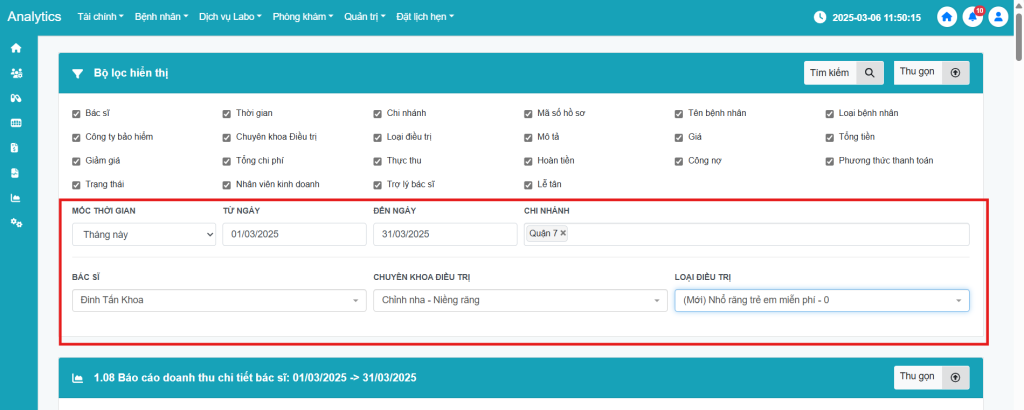Click the Tìm kiếm search button
This screenshot has height=410, width=1024.
(x=843, y=73)
